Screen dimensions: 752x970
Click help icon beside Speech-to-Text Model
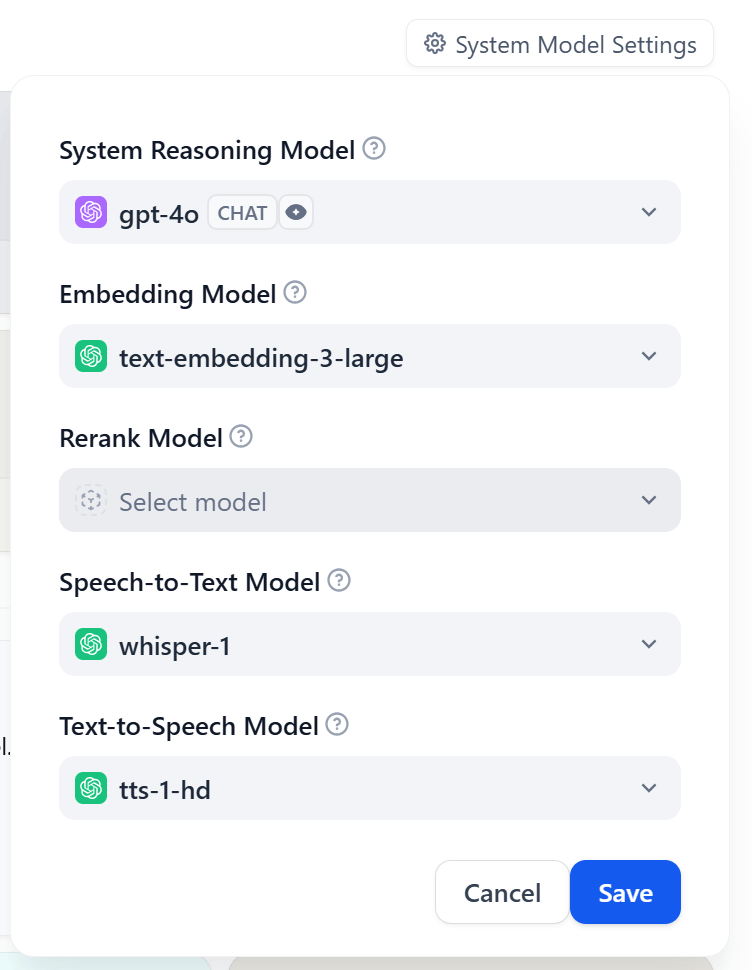[x=339, y=581]
